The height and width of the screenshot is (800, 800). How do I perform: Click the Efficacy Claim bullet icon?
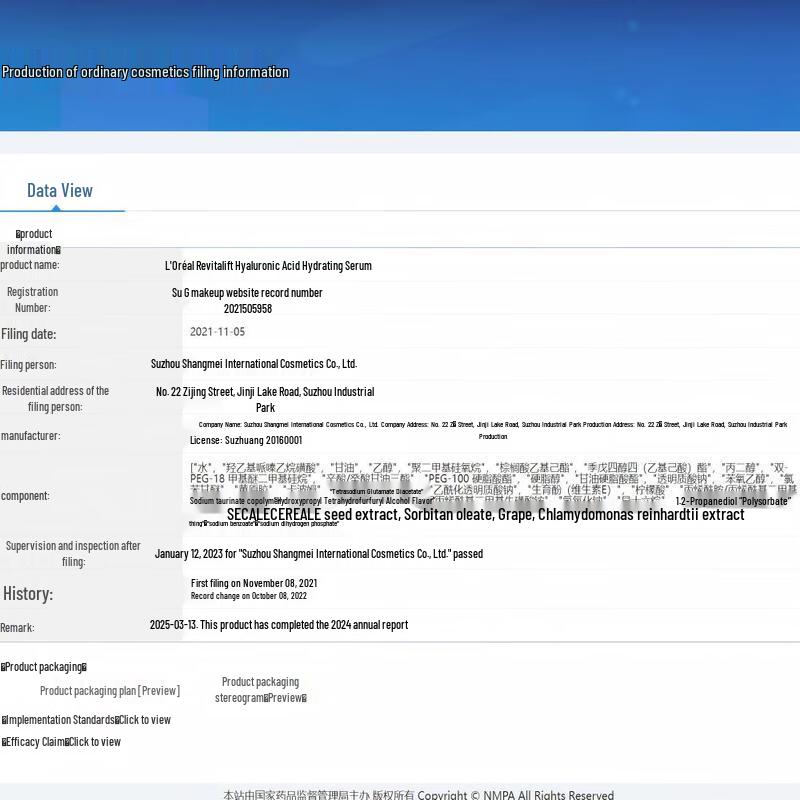pyautogui.click(x=4, y=742)
